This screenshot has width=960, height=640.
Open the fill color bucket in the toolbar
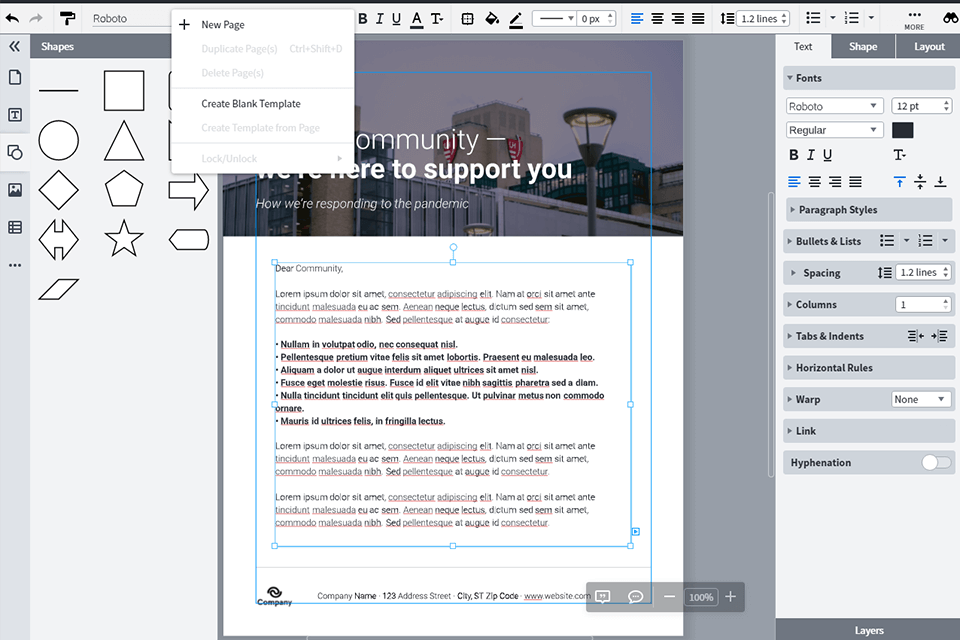490,18
